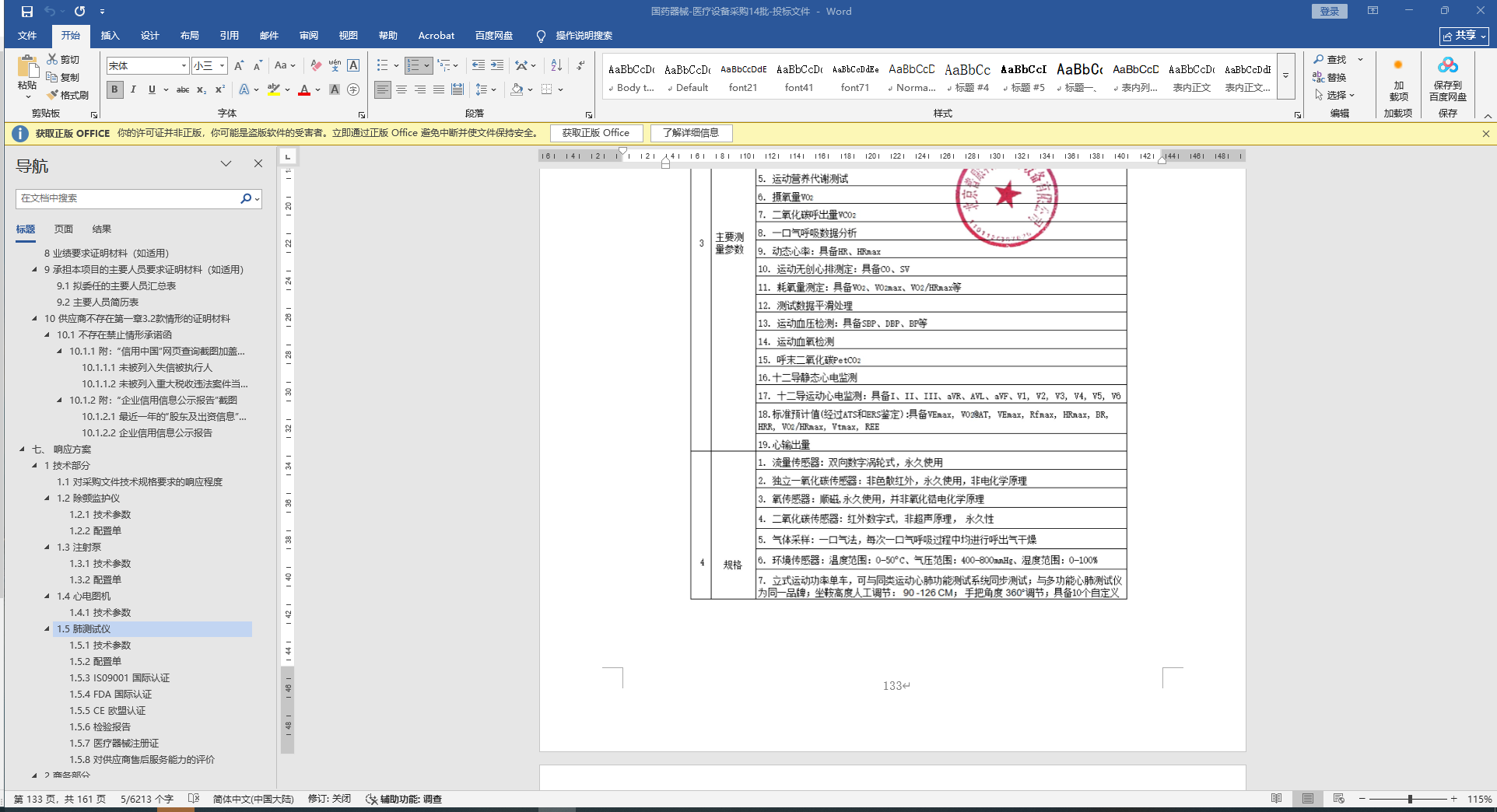Screen dimensions: 1497x812
Task: Switch to the 设计 ribbon tab
Action: tap(149, 36)
